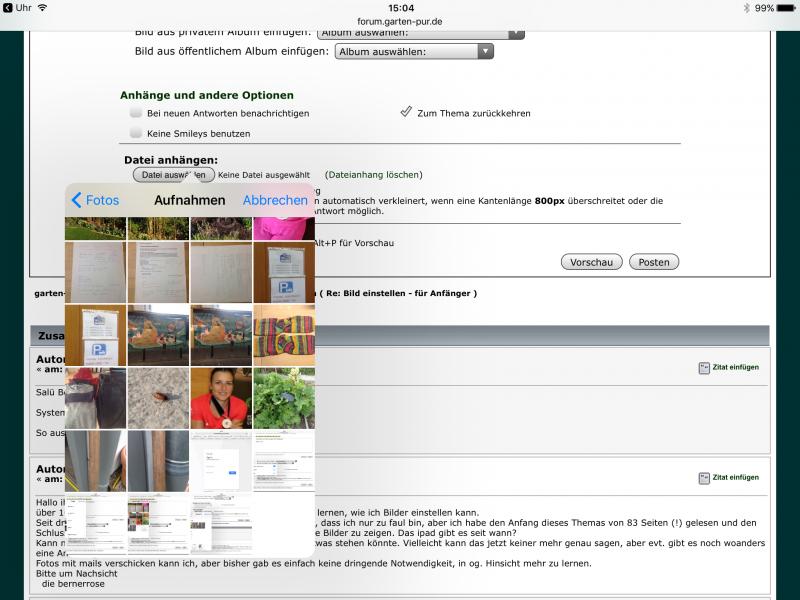Enable Bei neuen Antworten benachrichtigen checkbox

click(136, 114)
